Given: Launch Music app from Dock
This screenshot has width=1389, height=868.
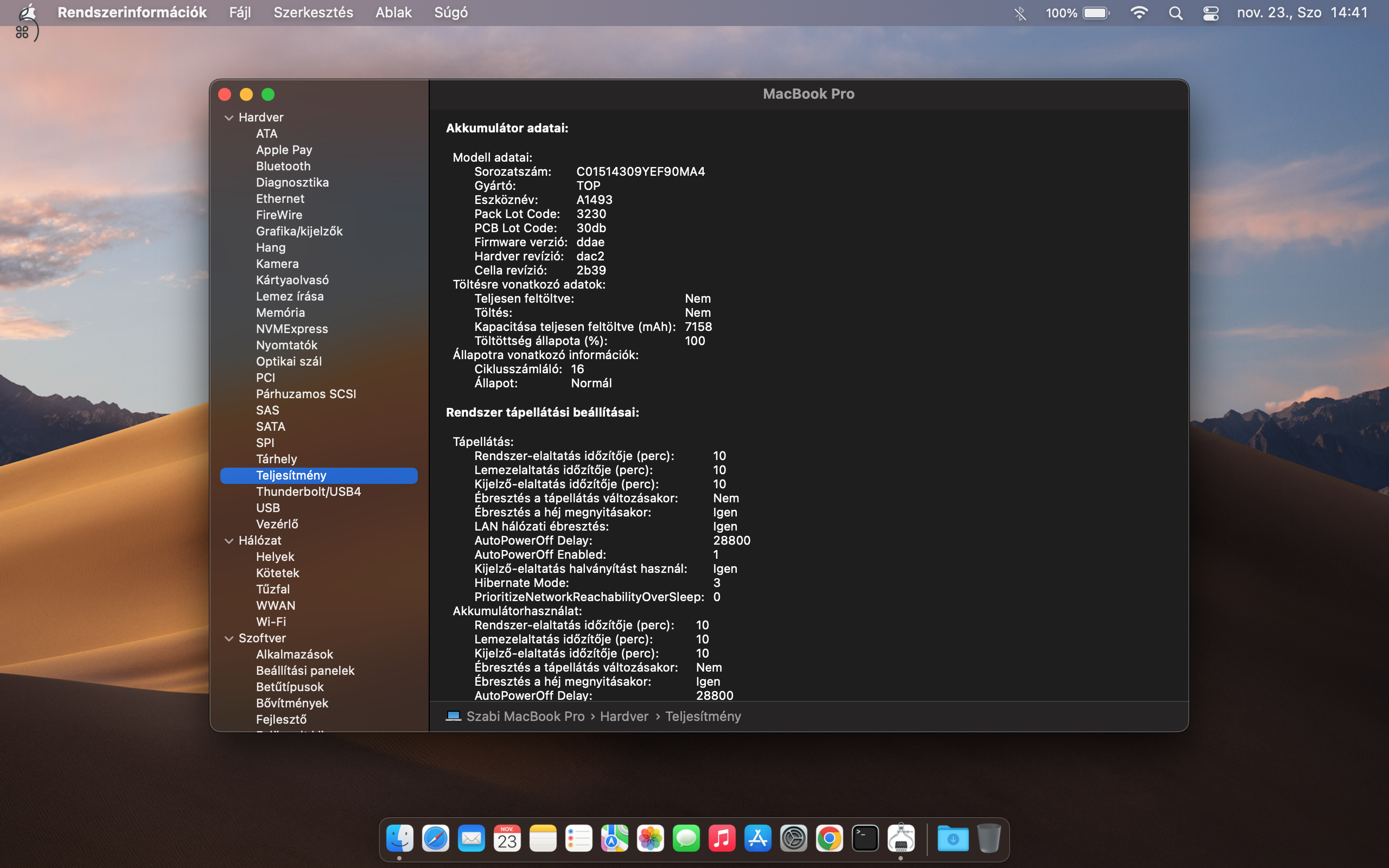Looking at the screenshot, I should click(722, 839).
